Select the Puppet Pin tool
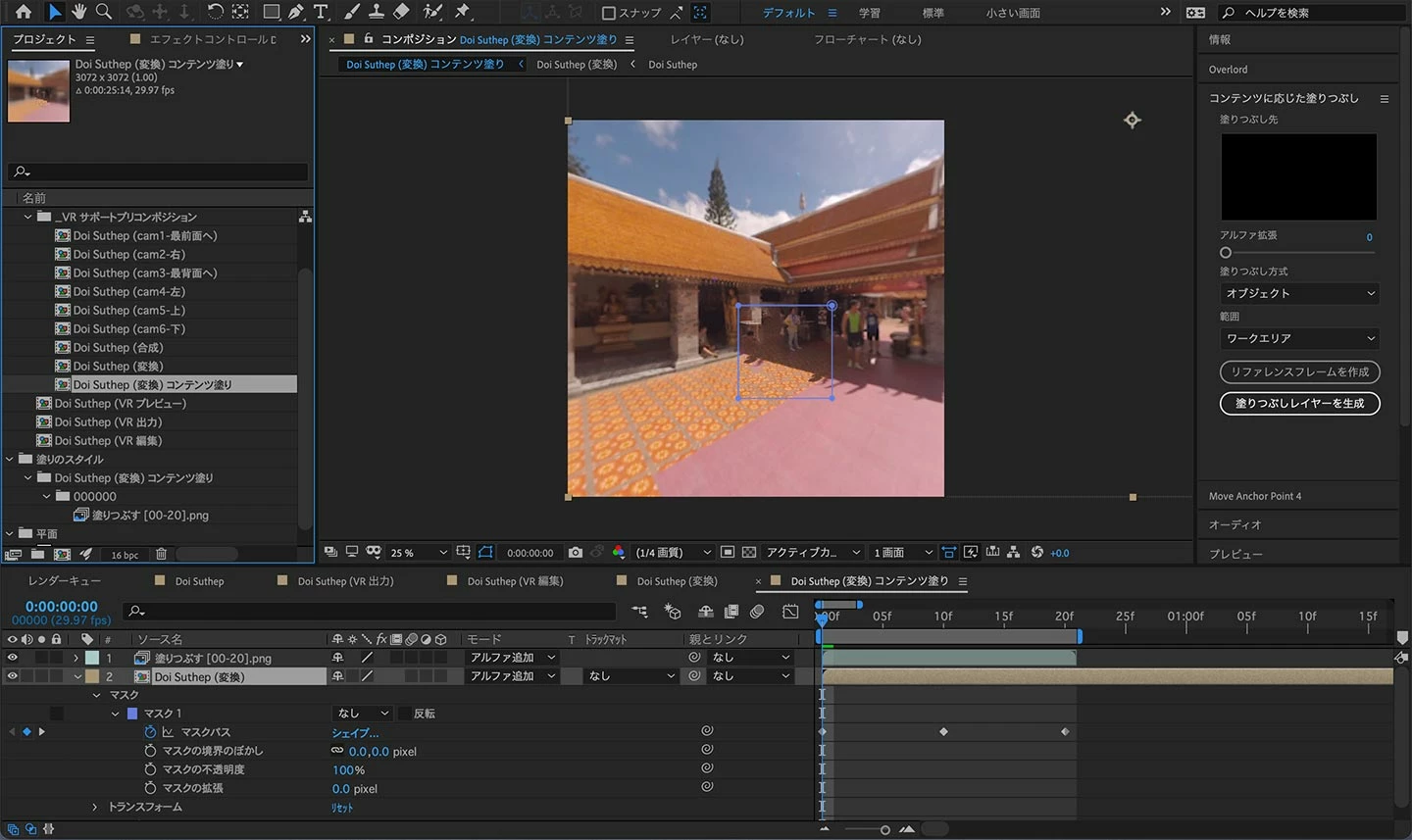This screenshot has height=840, width=1412. tap(462, 12)
